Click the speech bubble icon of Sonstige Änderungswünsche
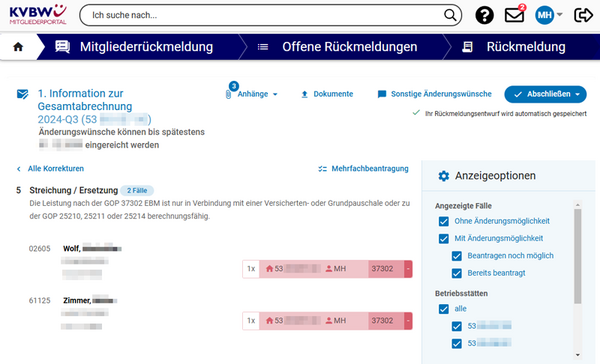Screen dimensions: 600x364 382,94
